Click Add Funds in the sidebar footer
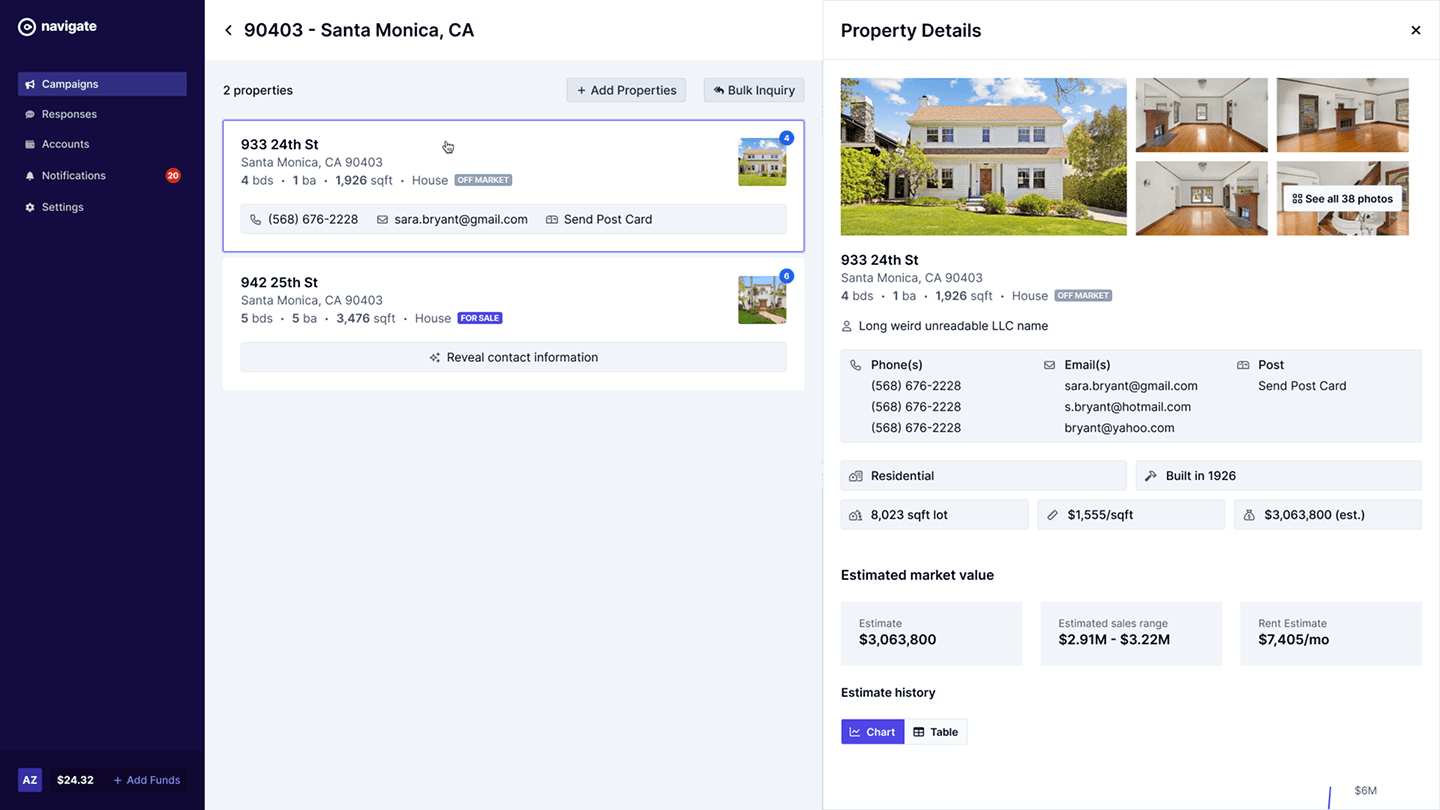Image resolution: width=1440 pixels, height=810 pixels. click(x=147, y=780)
